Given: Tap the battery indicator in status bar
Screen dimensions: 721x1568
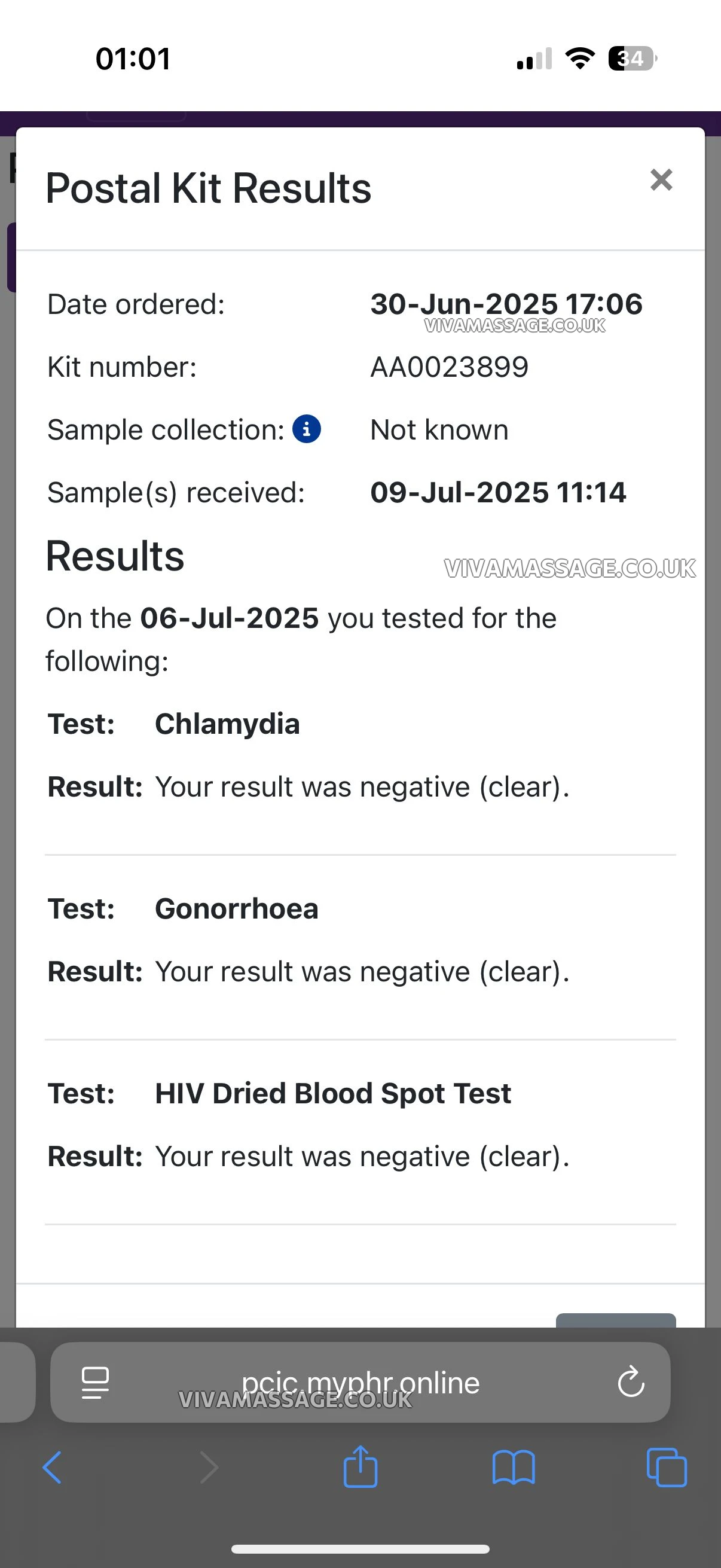Looking at the screenshot, I should point(631,59).
